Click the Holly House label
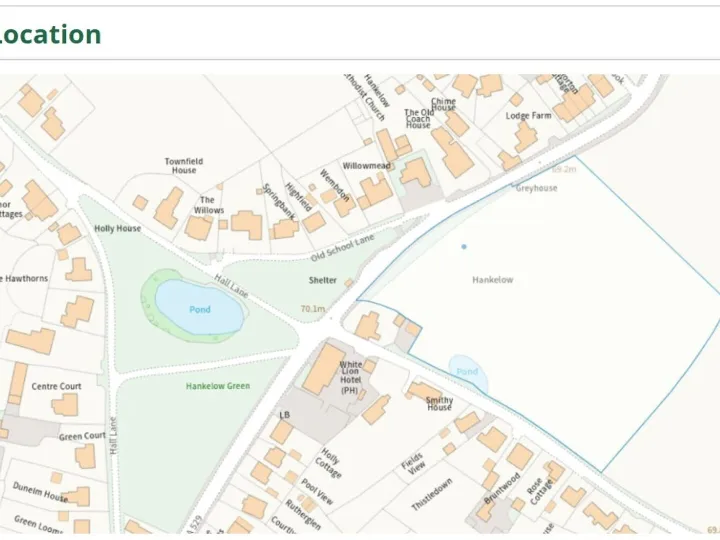The height and width of the screenshot is (540, 720). (118, 228)
